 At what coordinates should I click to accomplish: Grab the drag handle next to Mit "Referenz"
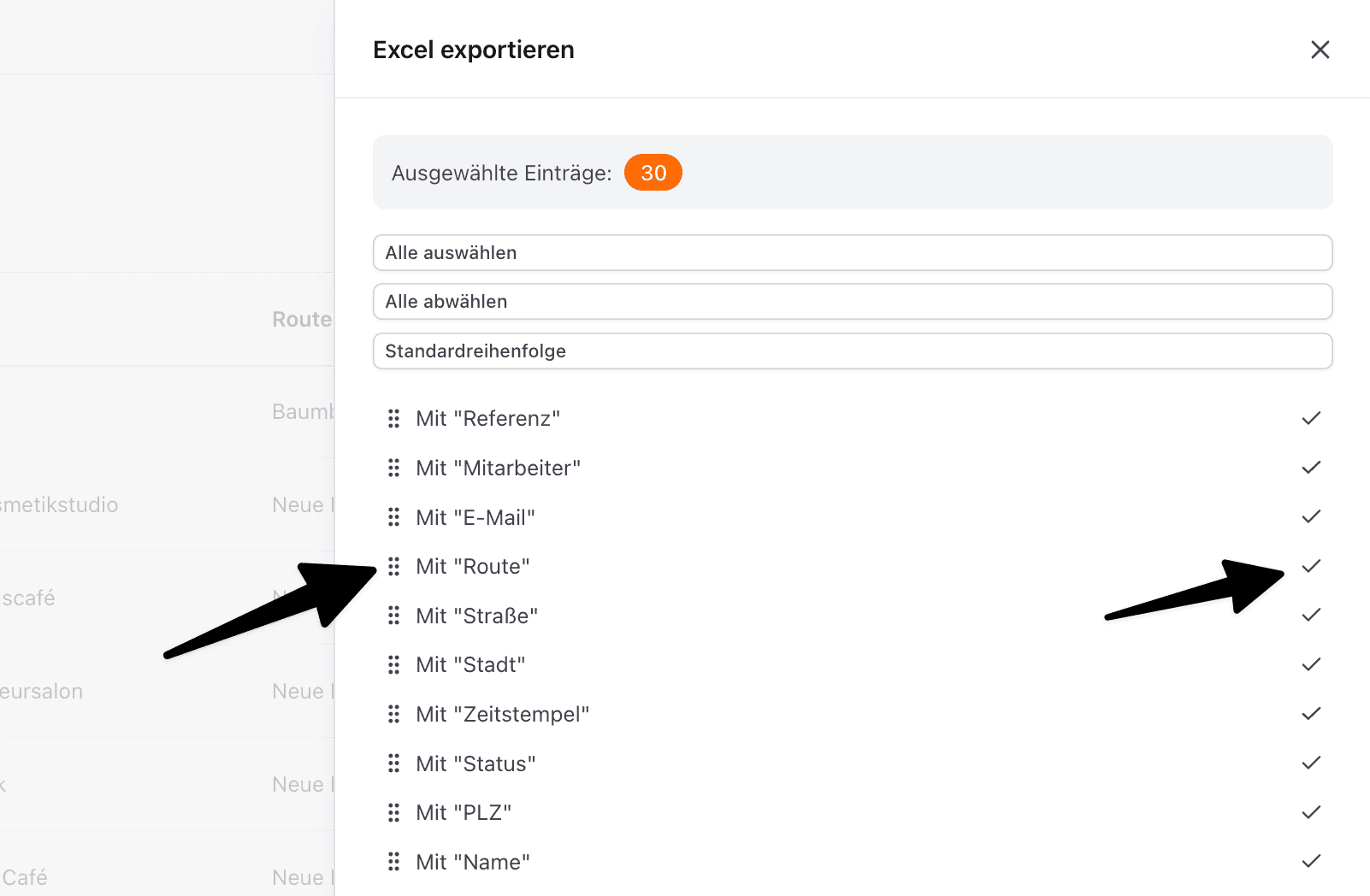(x=394, y=418)
